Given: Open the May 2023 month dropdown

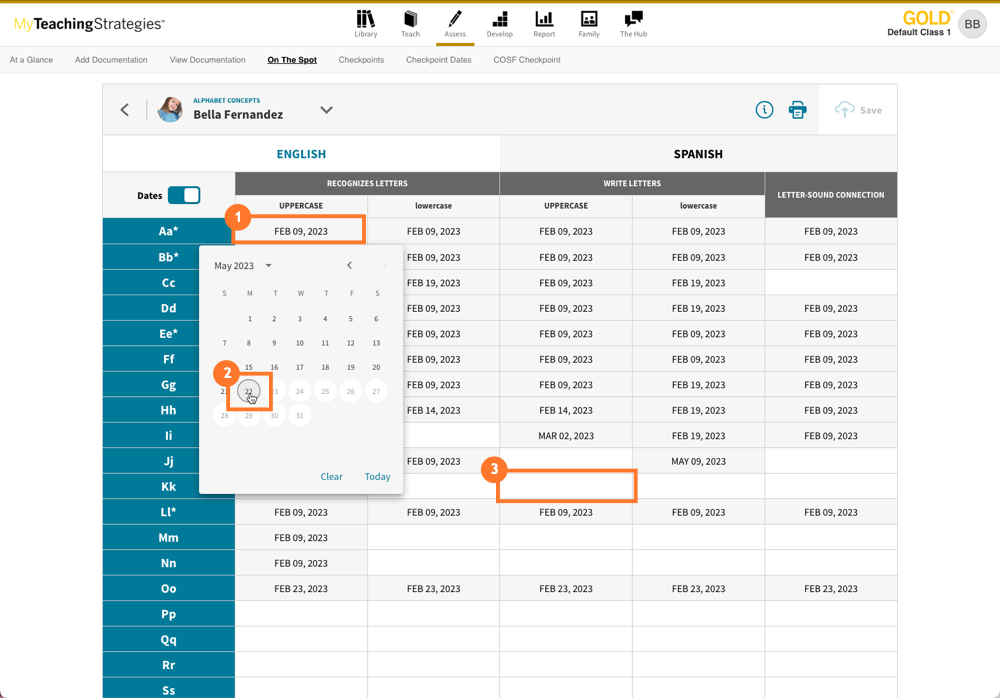Looking at the screenshot, I should 240,265.
